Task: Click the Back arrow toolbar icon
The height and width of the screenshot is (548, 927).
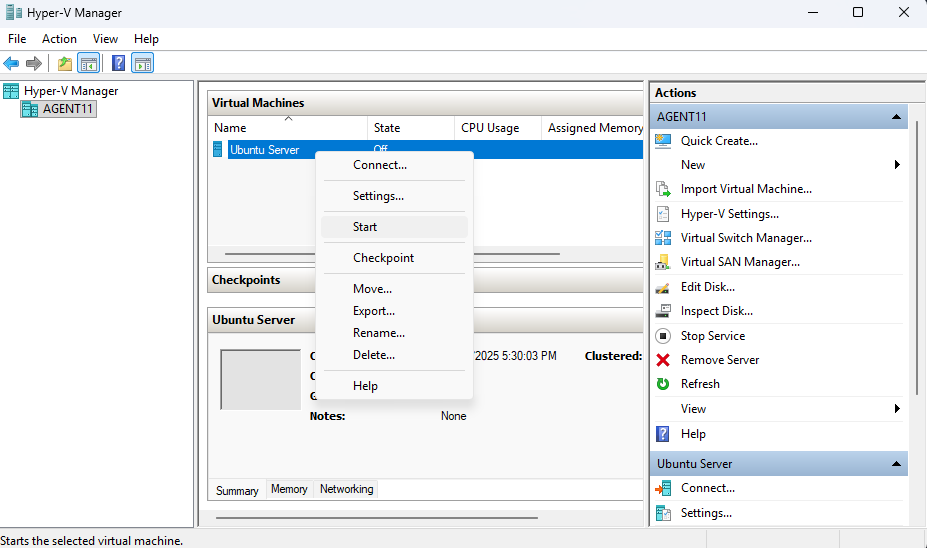Action: tap(12, 64)
